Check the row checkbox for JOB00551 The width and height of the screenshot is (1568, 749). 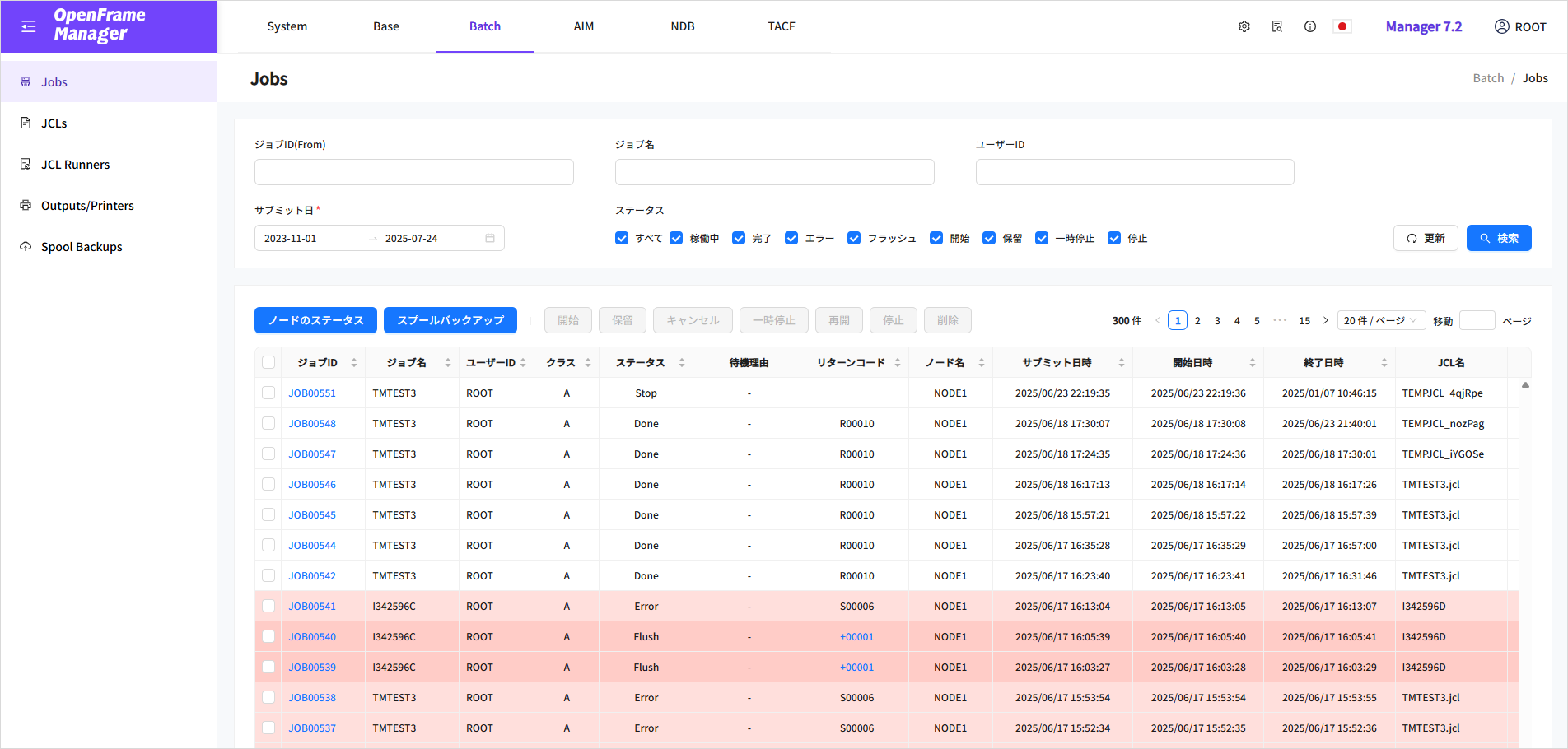[268, 393]
